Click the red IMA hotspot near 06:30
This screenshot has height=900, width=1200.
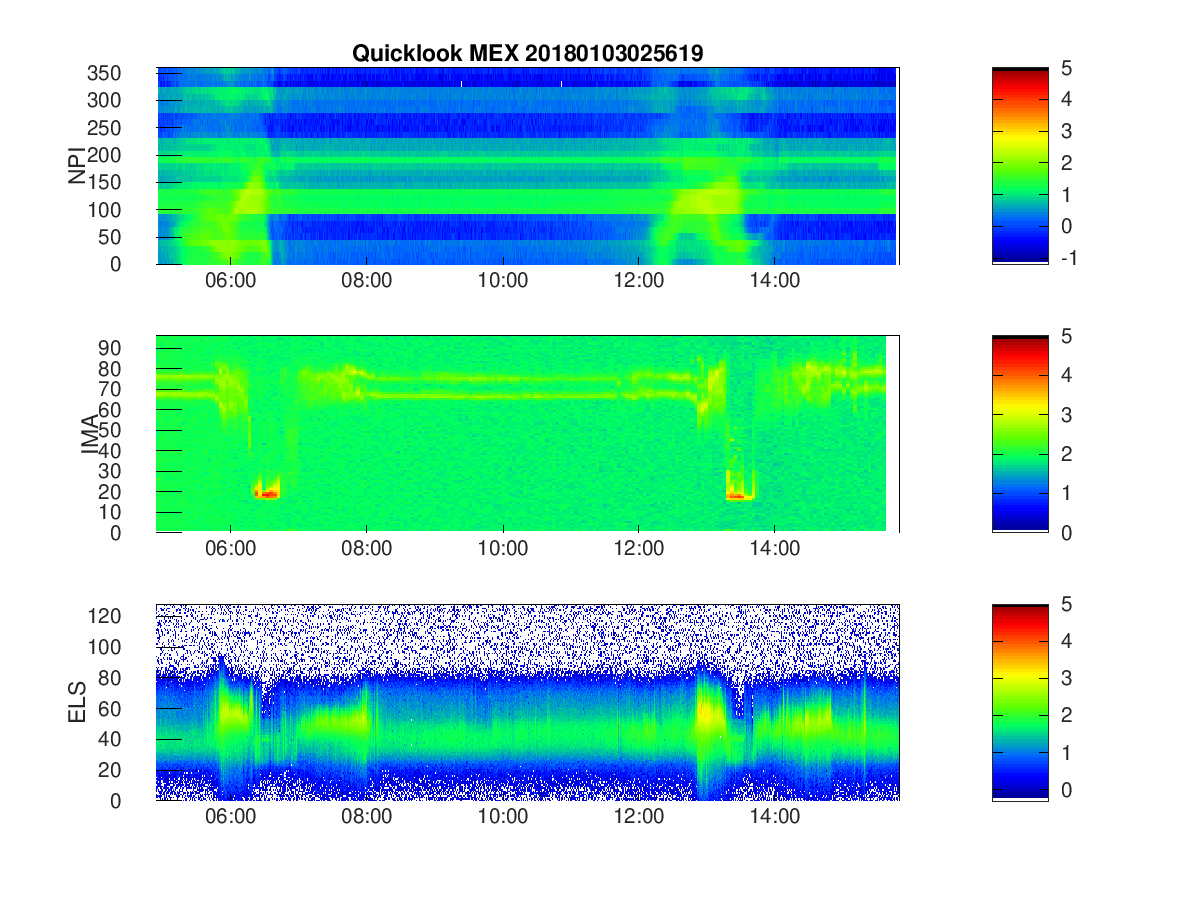[x=267, y=492]
